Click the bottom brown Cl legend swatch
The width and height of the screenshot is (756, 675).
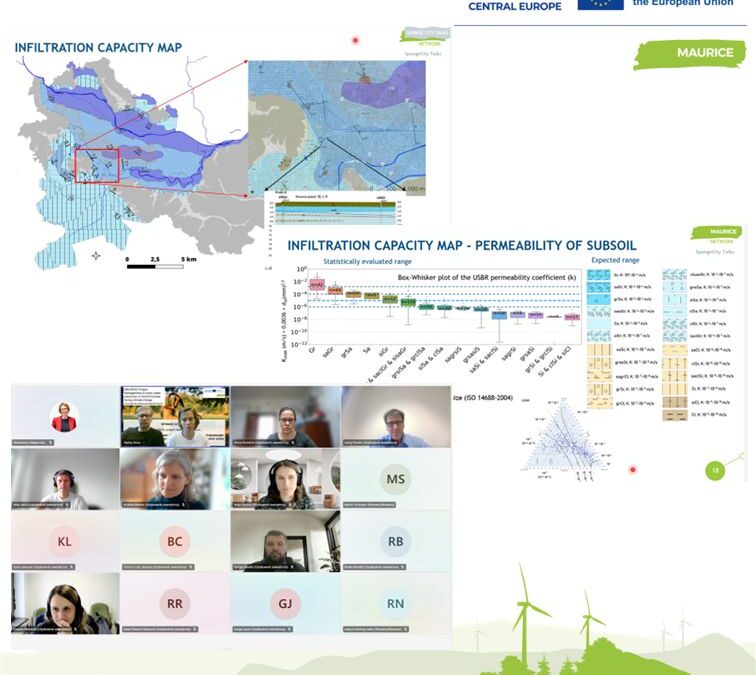(675, 415)
